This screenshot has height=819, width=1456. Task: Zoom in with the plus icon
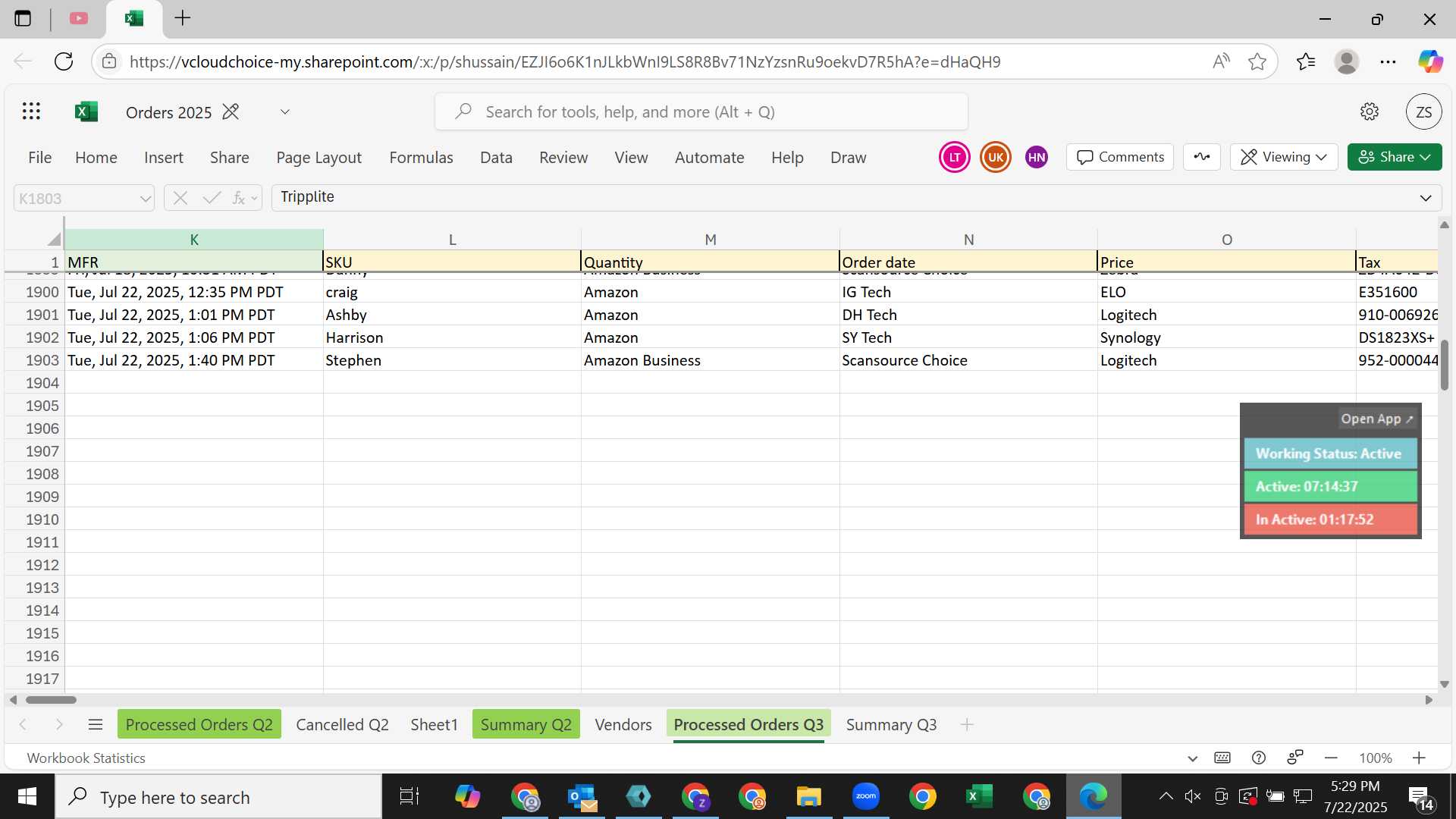coord(1419,758)
